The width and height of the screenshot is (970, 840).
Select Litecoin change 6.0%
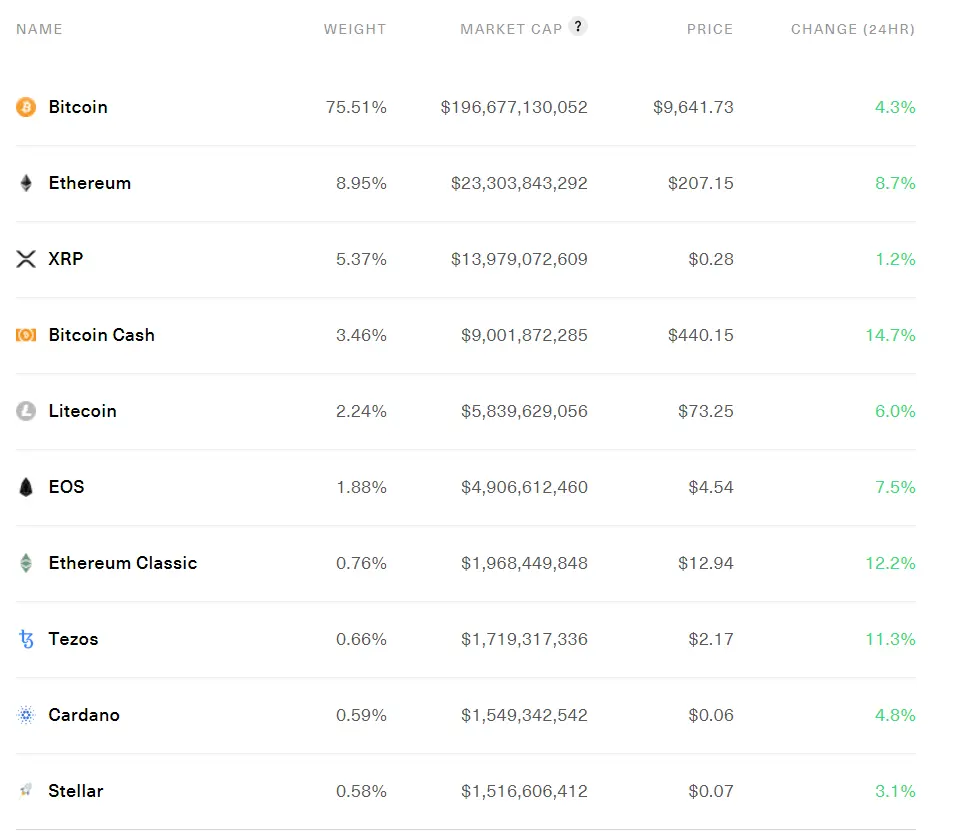(895, 411)
